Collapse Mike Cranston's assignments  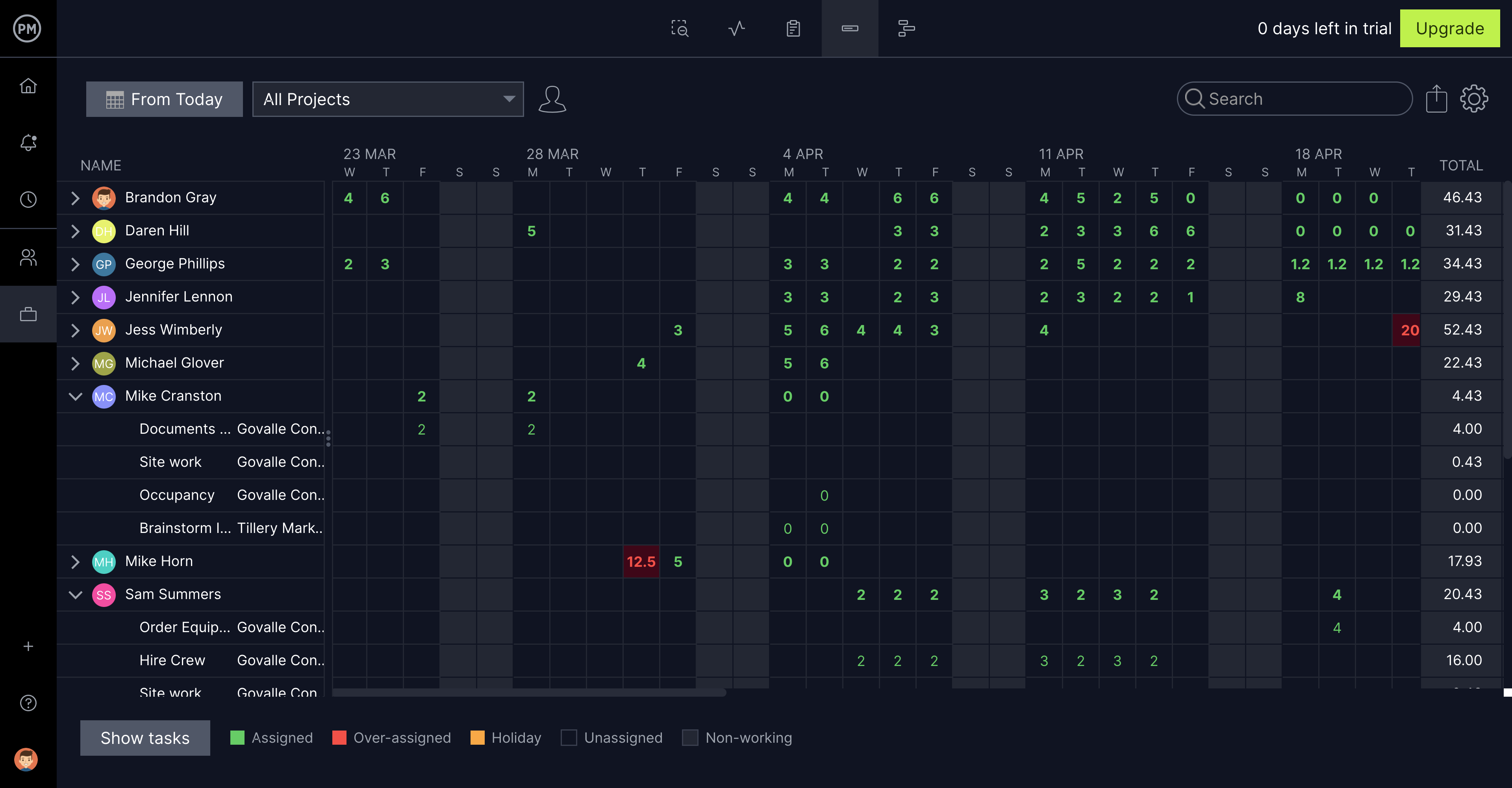point(75,396)
